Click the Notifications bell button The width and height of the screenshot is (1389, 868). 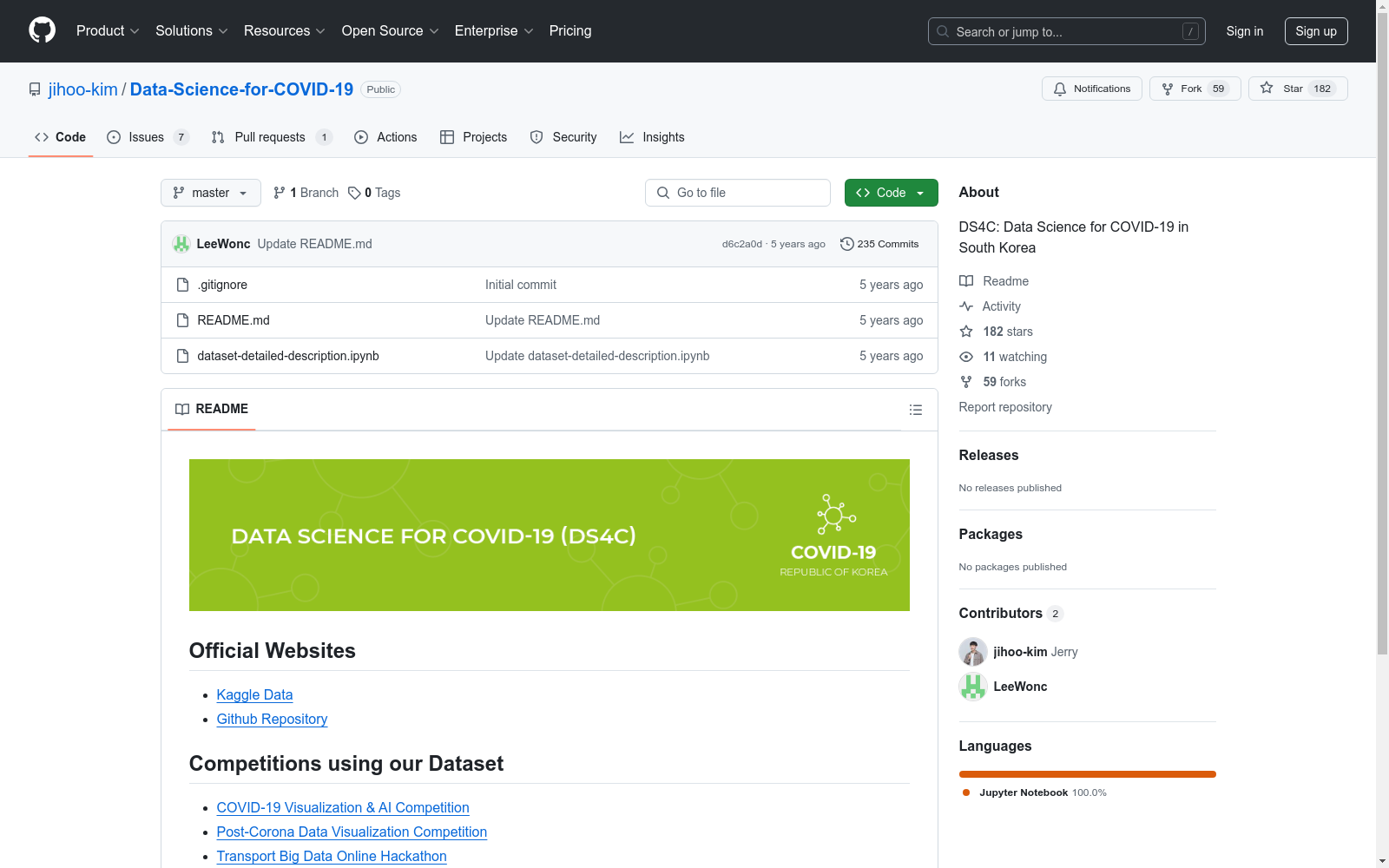pyautogui.click(x=1092, y=89)
